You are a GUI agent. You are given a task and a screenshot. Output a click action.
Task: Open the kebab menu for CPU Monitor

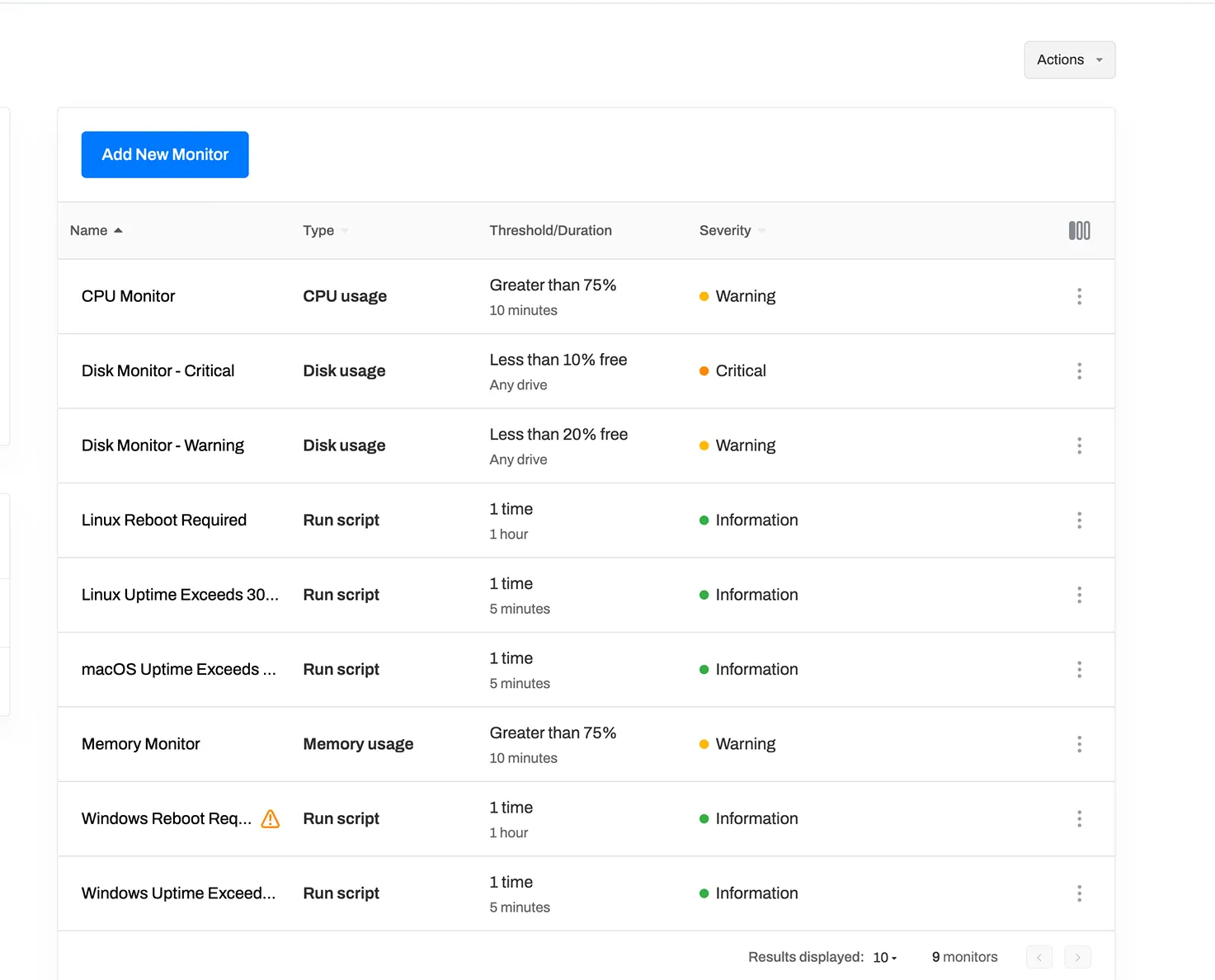pyautogui.click(x=1079, y=296)
